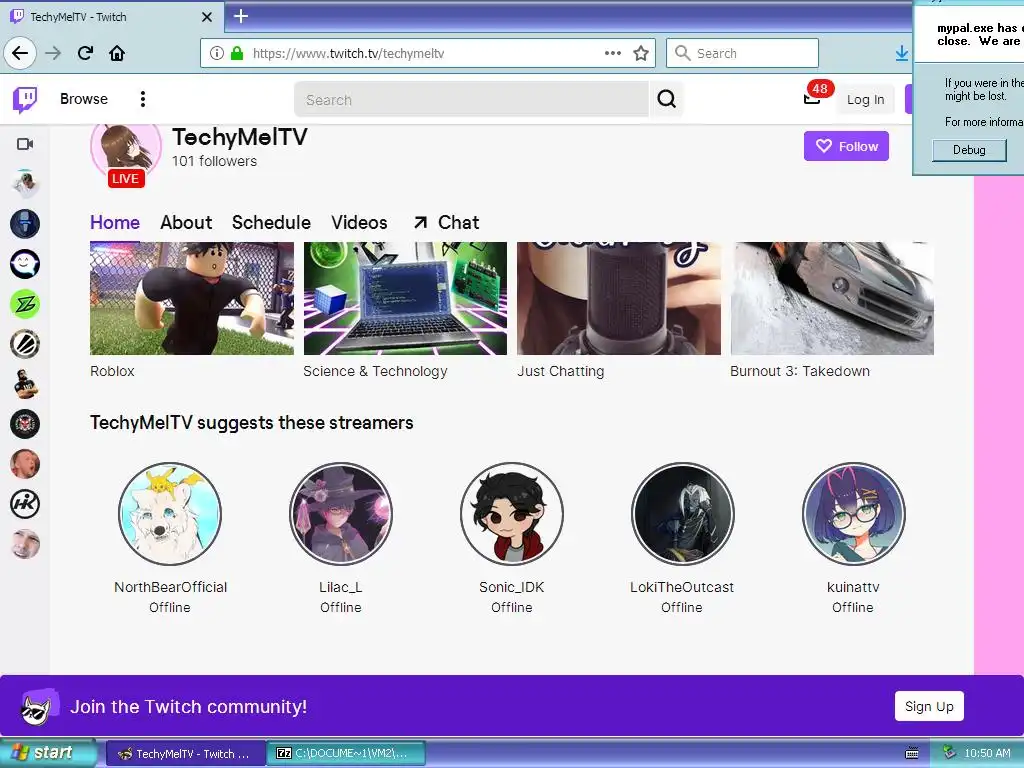Click the Sign Up button

point(929,706)
